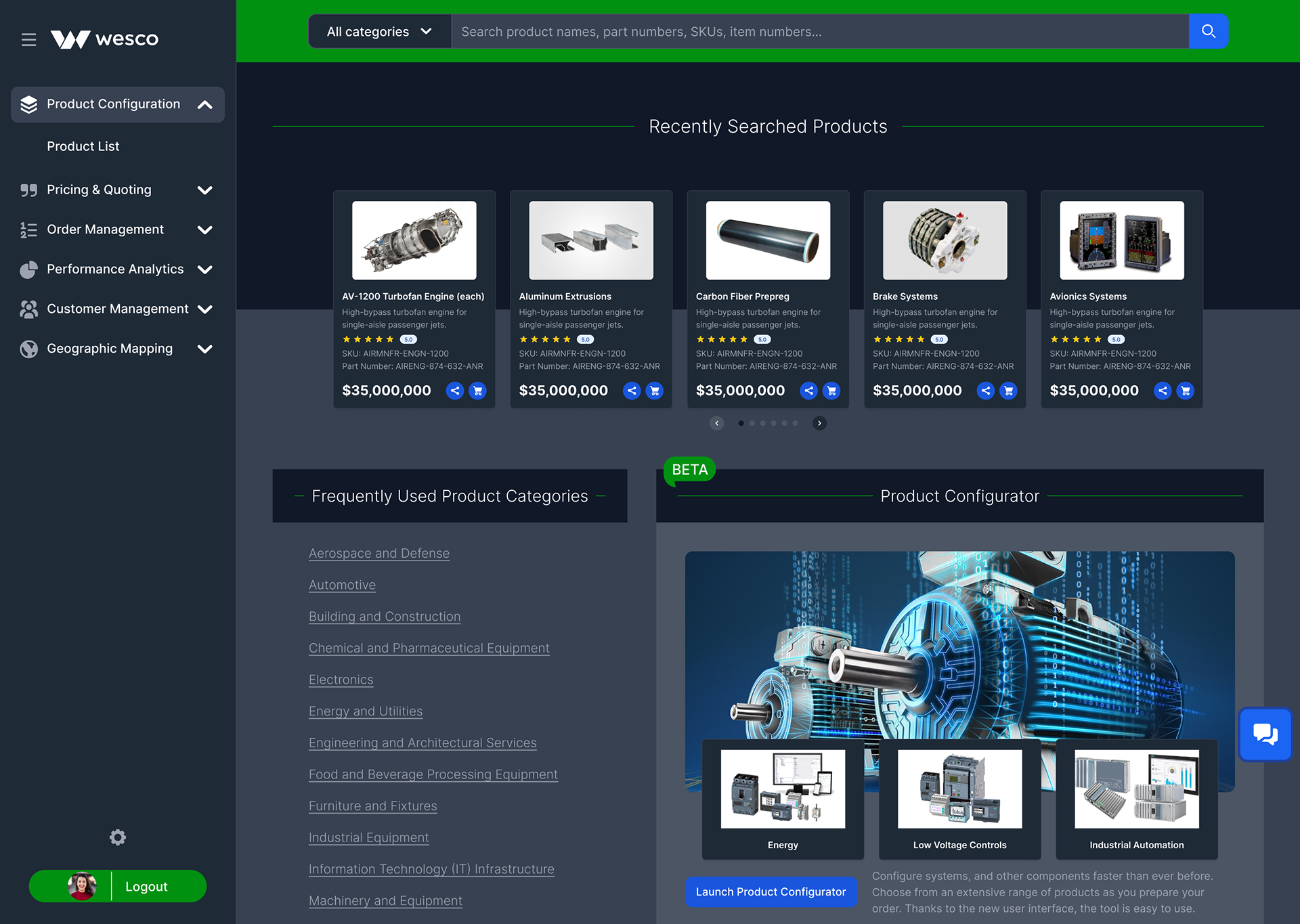Expand Pricing & Quoting chevron

pyautogui.click(x=205, y=190)
